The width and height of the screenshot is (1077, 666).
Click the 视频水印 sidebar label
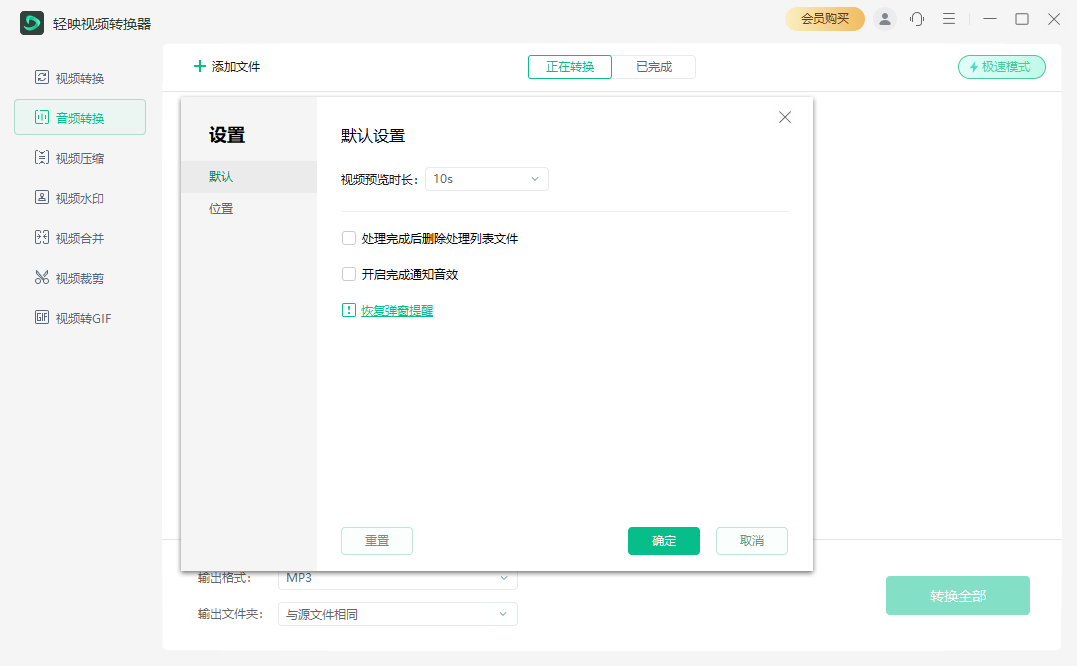[80, 198]
